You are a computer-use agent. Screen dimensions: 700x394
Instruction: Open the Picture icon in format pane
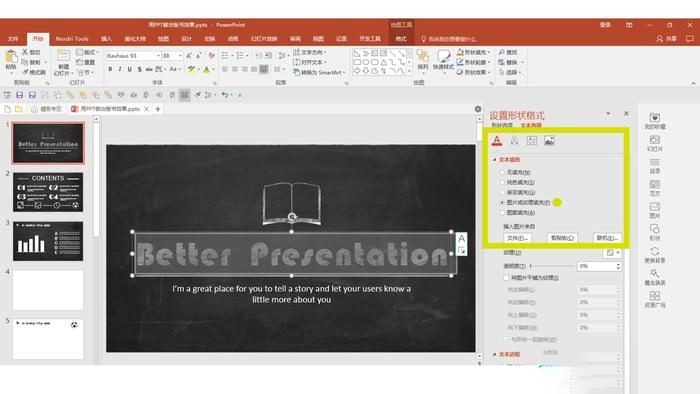click(x=549, y=141)
